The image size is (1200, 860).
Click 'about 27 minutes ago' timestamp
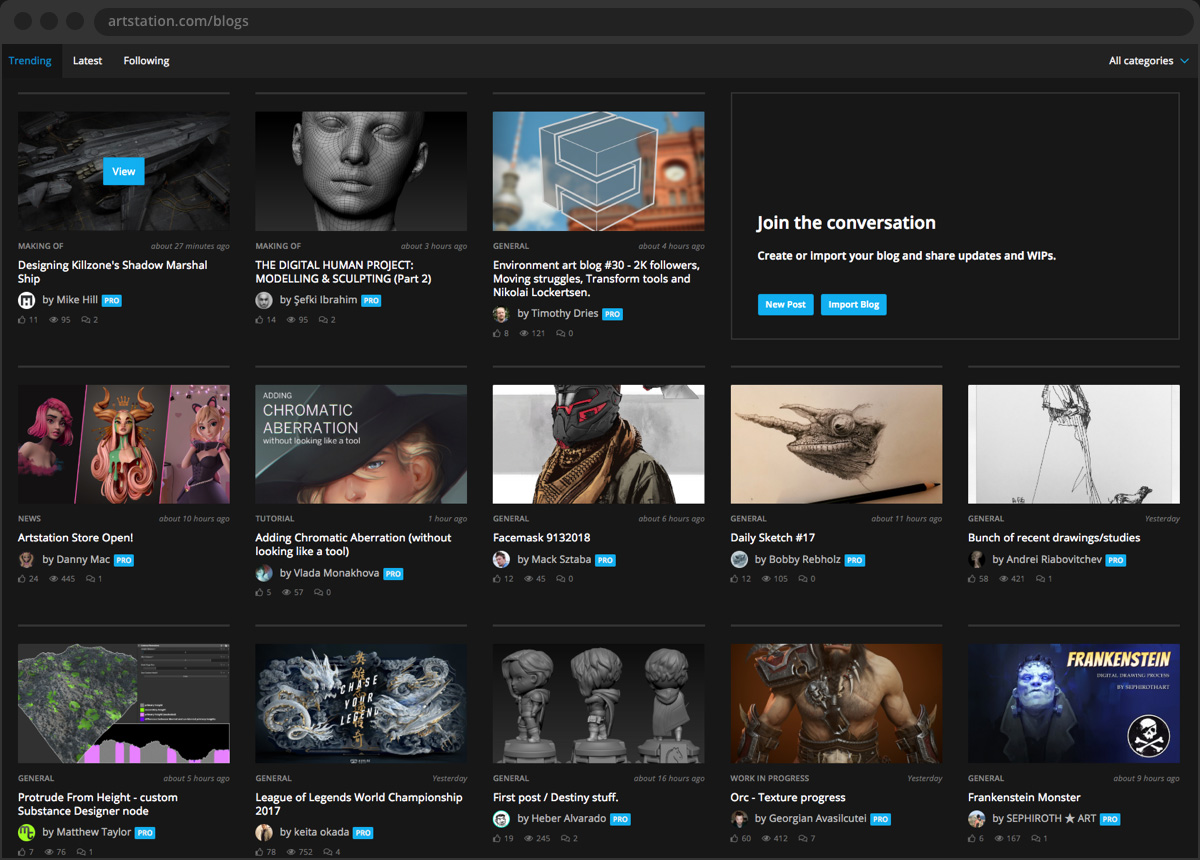tap(190, 246)
